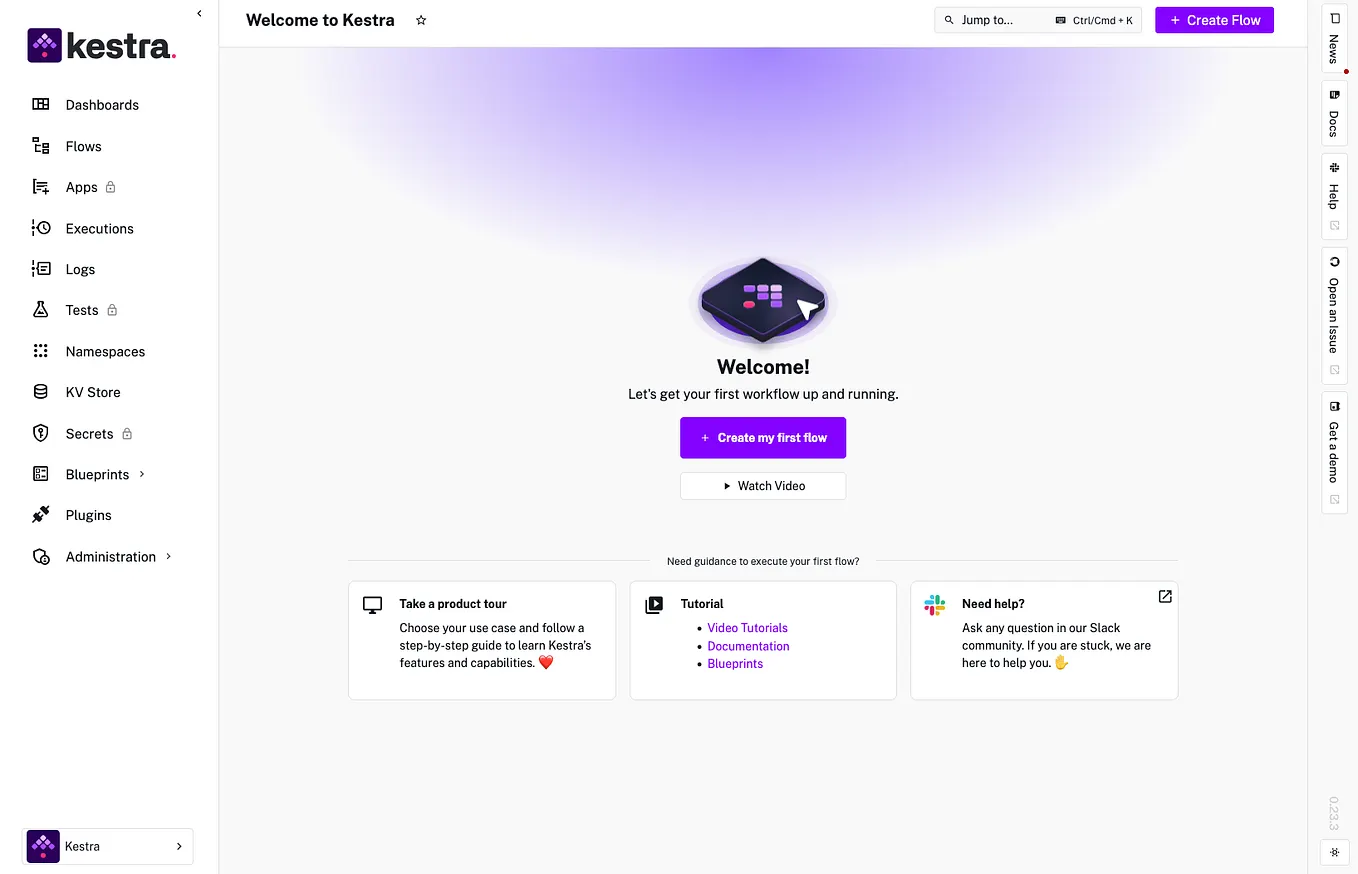Click the Create my first flow button
This screenshot has width=1358, height=874.
point(763,438)
